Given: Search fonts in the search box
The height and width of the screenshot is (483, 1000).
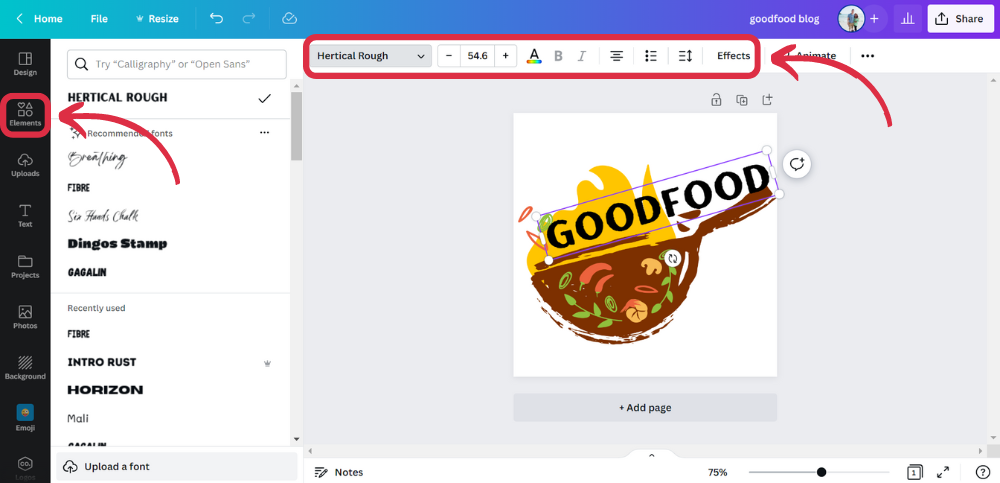Looking at the screenshot, I should [177, 64].
